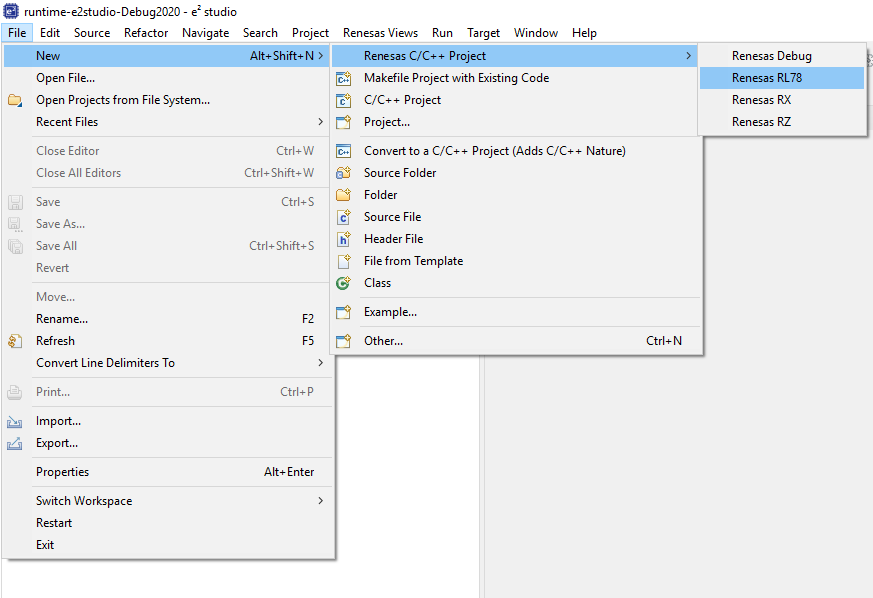873x598 pixels.
Task: Select Convert to a C/C++ Project entry
Action: (x=516, y=151)
